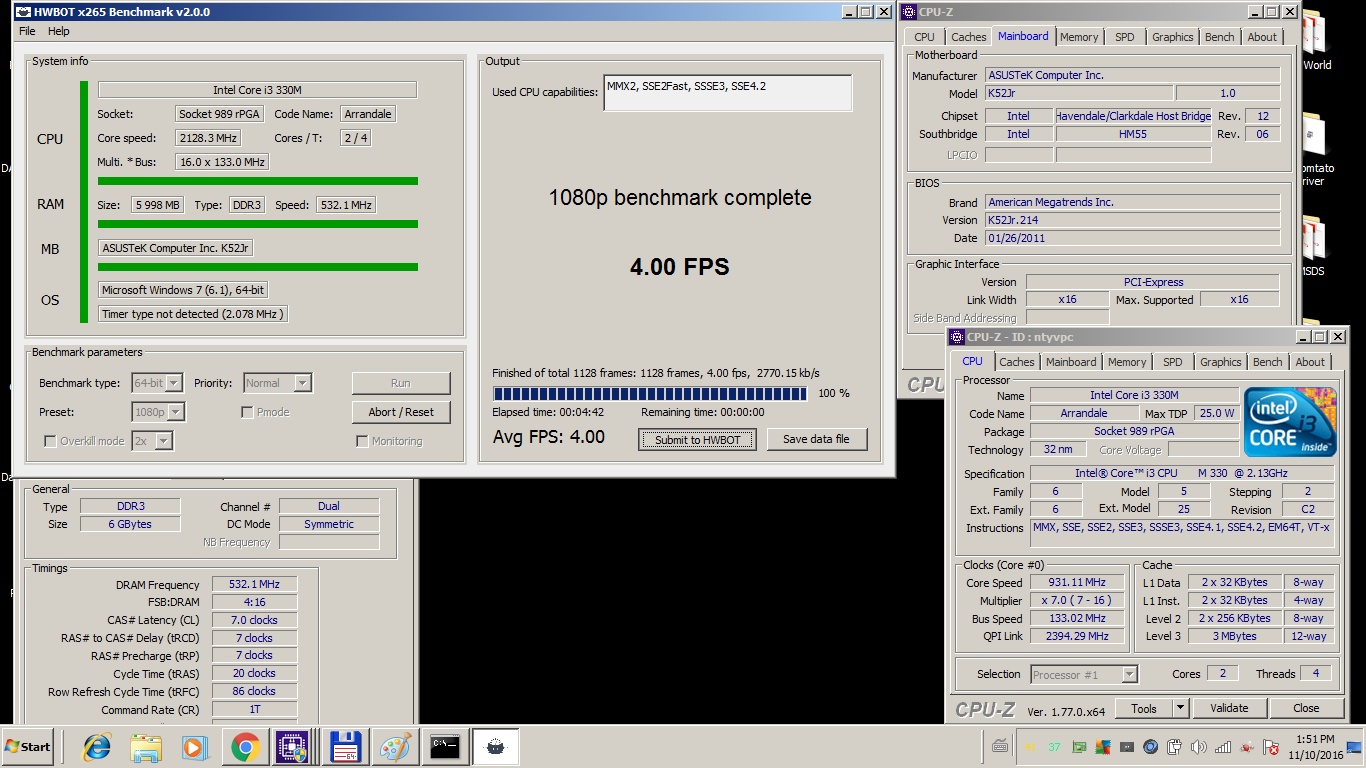The width and height of the screenshot is (1366, 768).
Task: Toggle the Pmode checkbox
Action: (247, 412)
